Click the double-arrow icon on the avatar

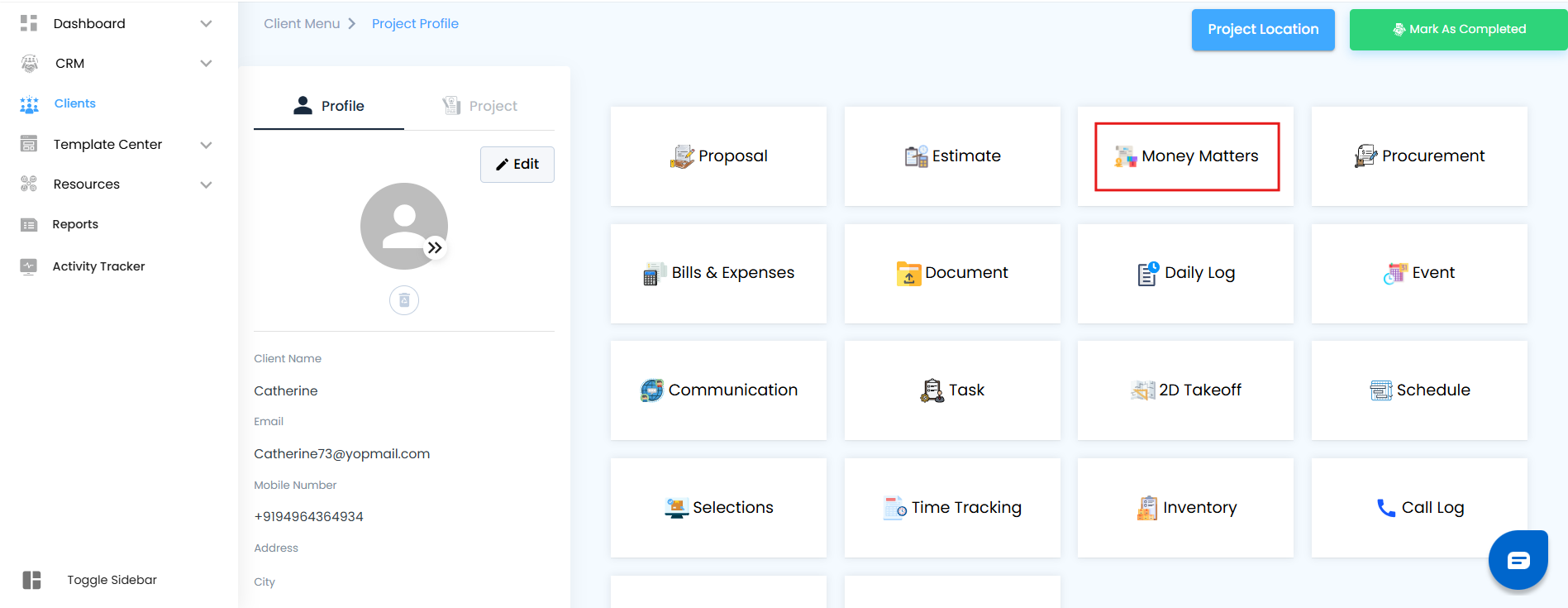pyautogui.click(x=435, y=247)
